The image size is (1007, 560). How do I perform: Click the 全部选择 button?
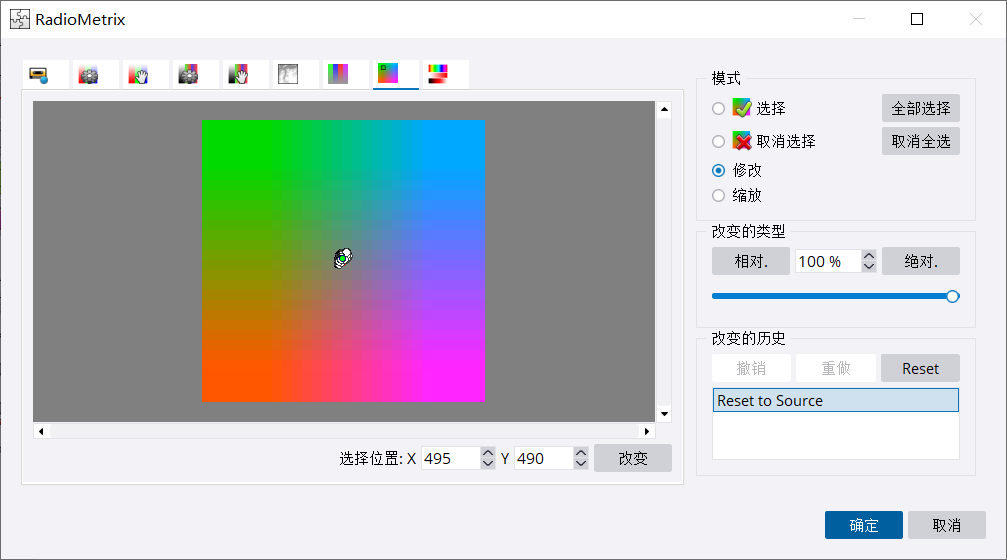point(920,108)
